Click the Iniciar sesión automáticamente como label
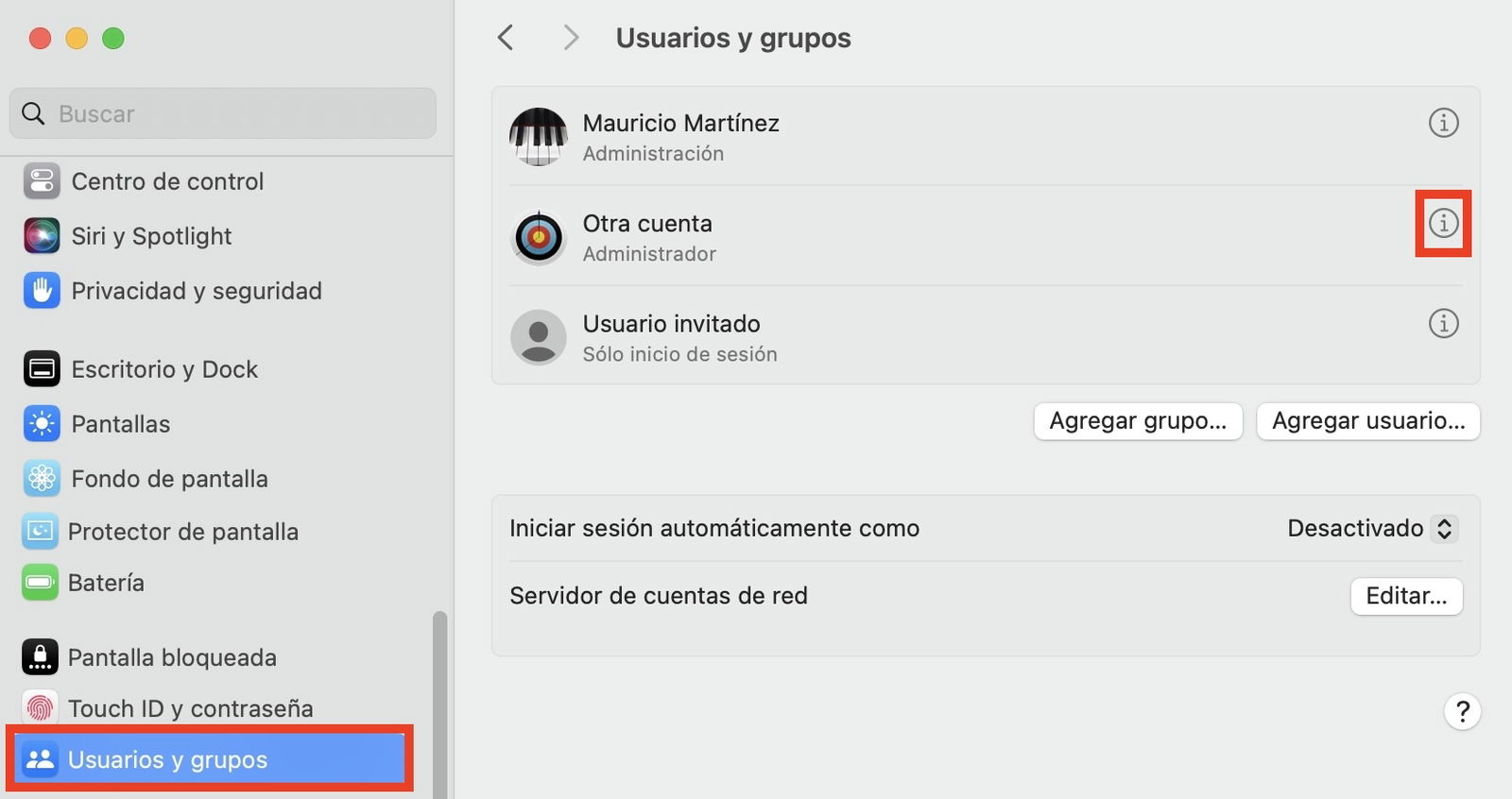This screenshot has width=1512, height=799. point(714,528)
